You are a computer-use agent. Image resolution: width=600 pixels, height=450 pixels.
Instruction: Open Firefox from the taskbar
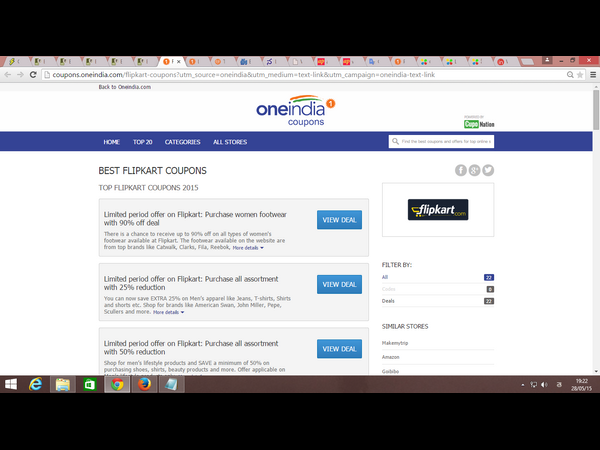[x=144, y=384]
